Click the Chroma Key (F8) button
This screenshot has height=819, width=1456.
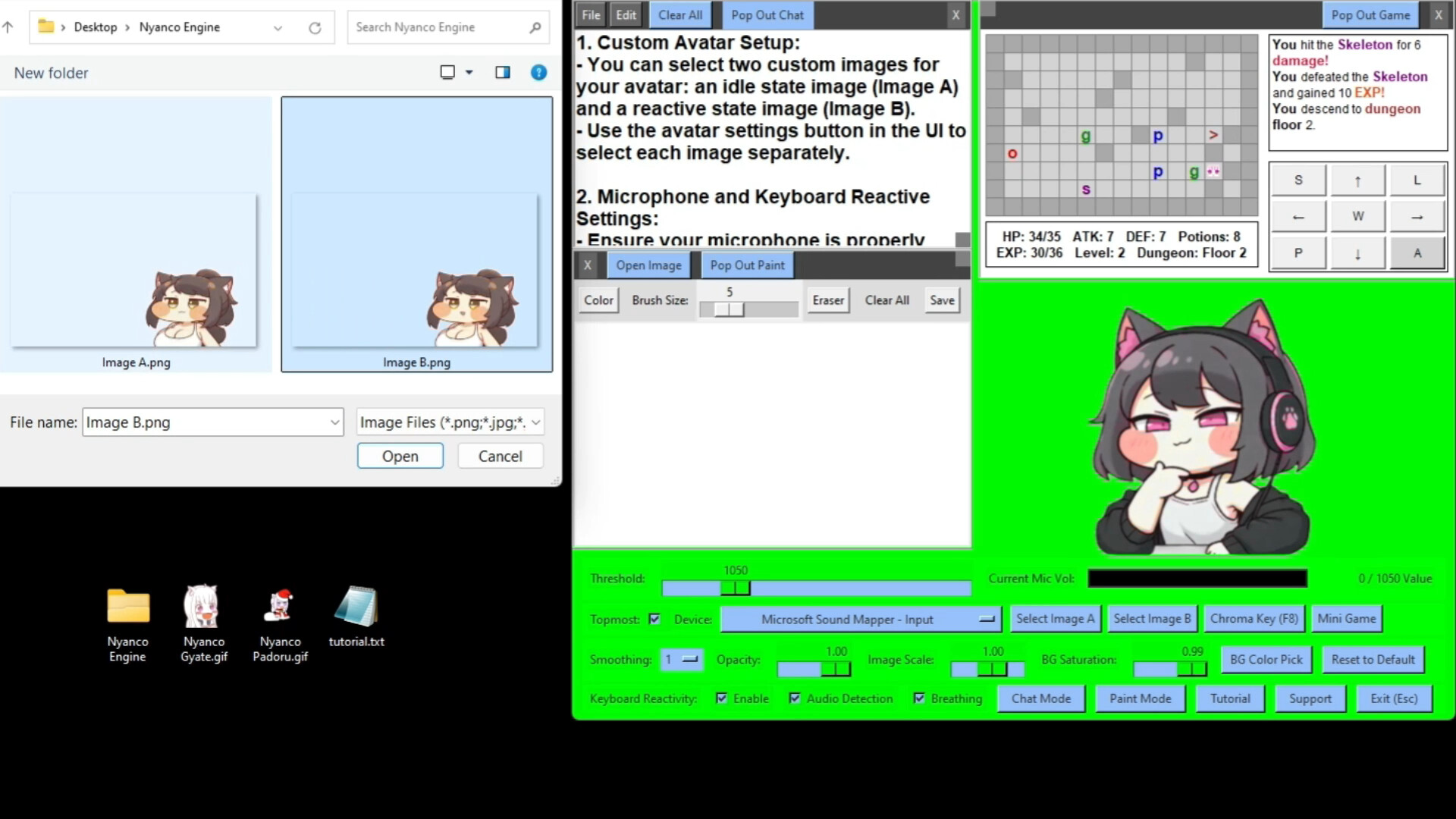pyautogui.click(x=1254, y=619)
